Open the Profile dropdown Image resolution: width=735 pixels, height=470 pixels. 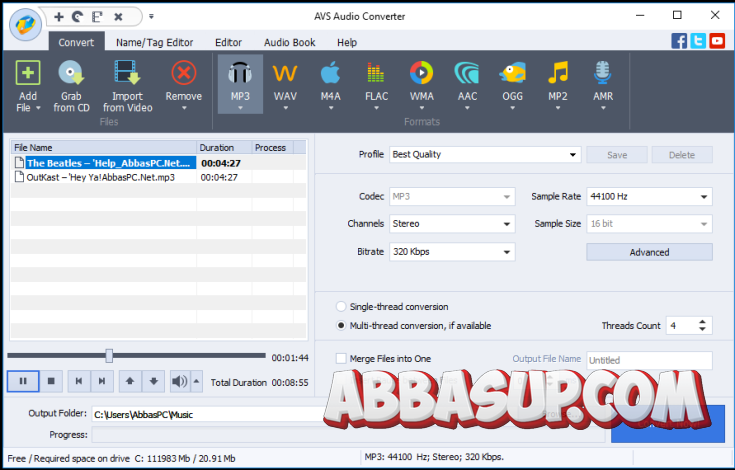(x=485, y=154)
